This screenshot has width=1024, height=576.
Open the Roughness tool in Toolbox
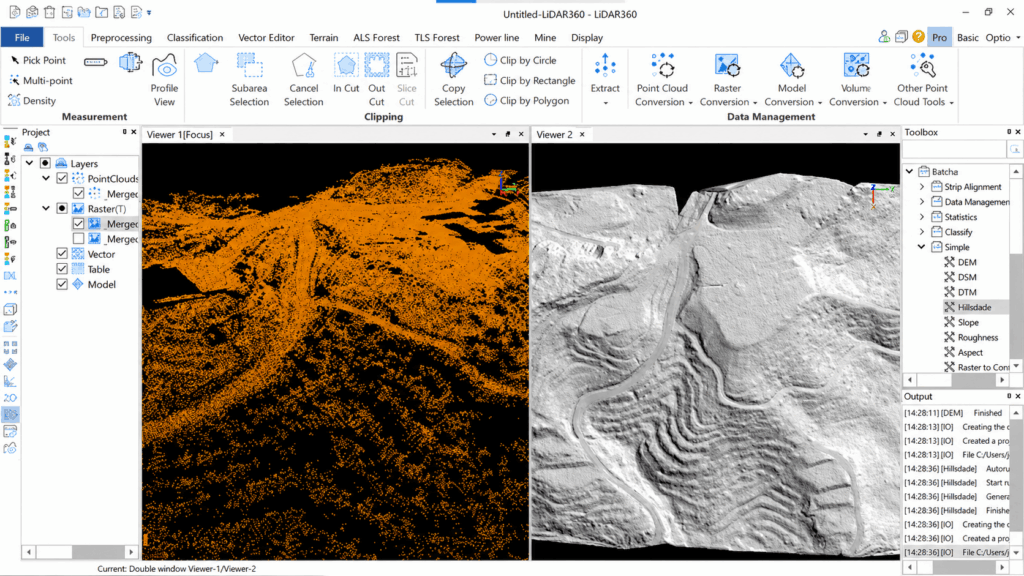[971, 337]
